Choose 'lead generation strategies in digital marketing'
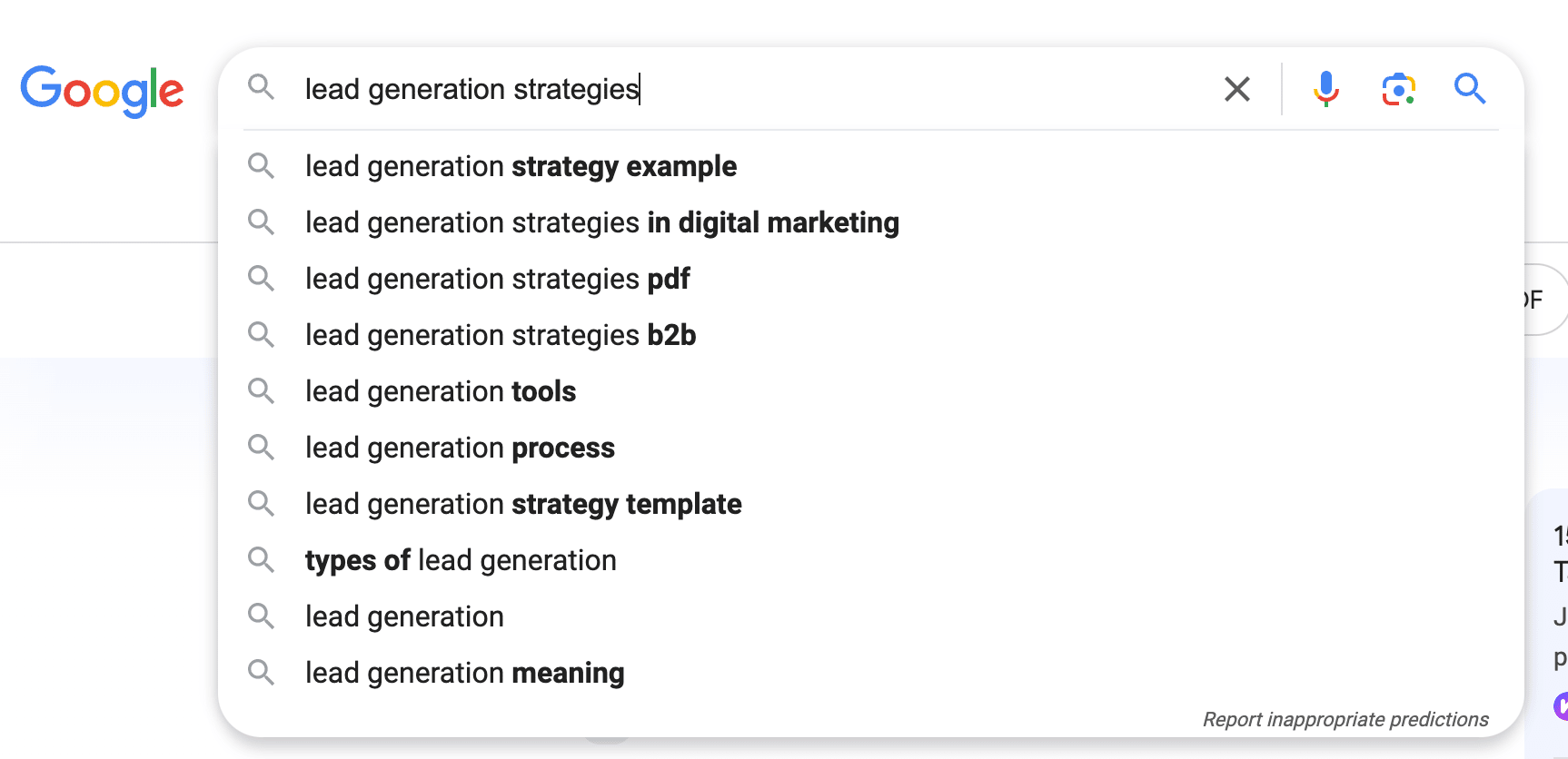Screen dimensions: 1568x759 [x=871, y=222]
